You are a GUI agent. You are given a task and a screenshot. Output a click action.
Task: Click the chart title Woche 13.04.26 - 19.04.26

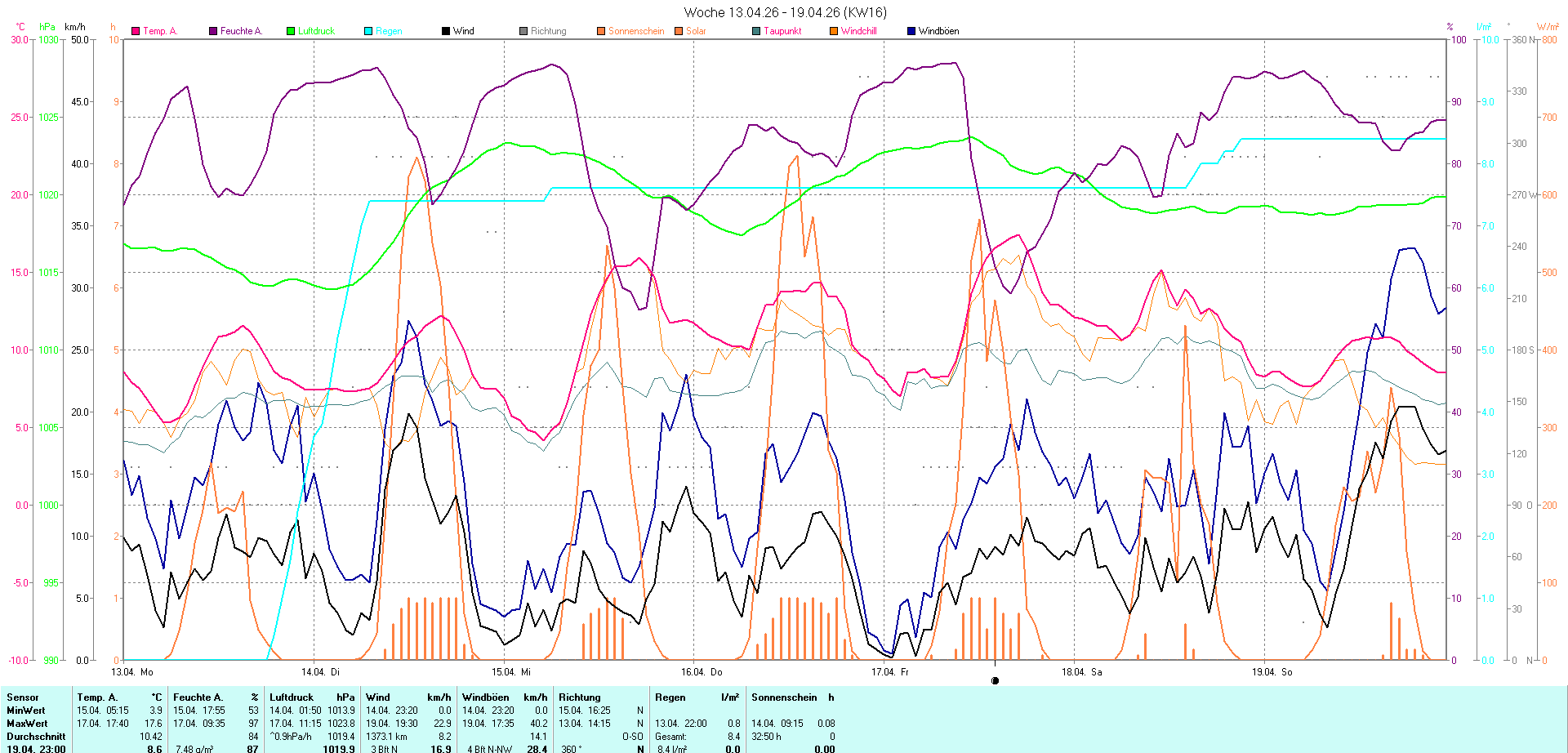click(784, 12)
